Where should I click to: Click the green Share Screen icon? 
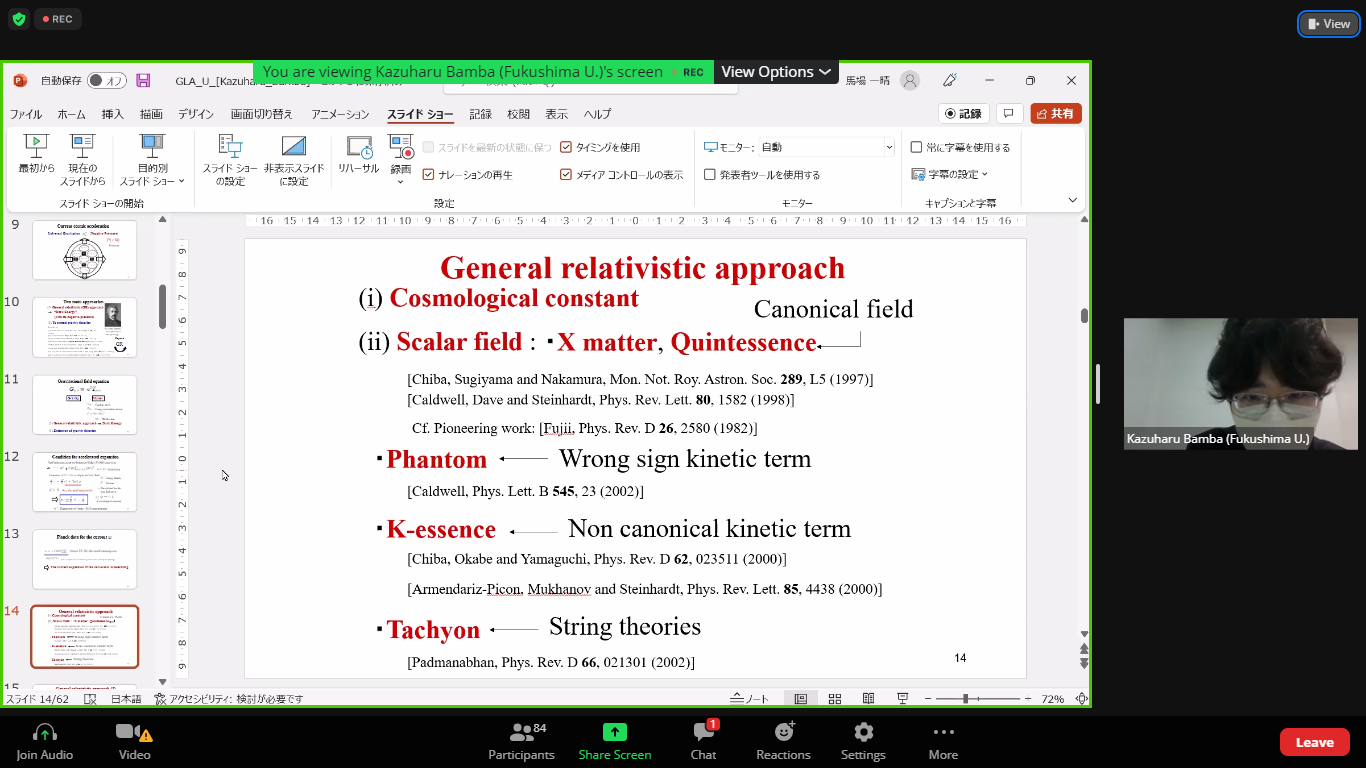click(x=615, y=733)
